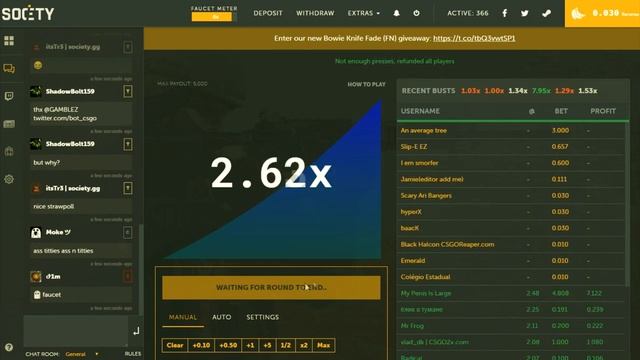This screenshot has height=360, width=640.
Task: Open the Deposit page
Action: click(x=268, y=13)
